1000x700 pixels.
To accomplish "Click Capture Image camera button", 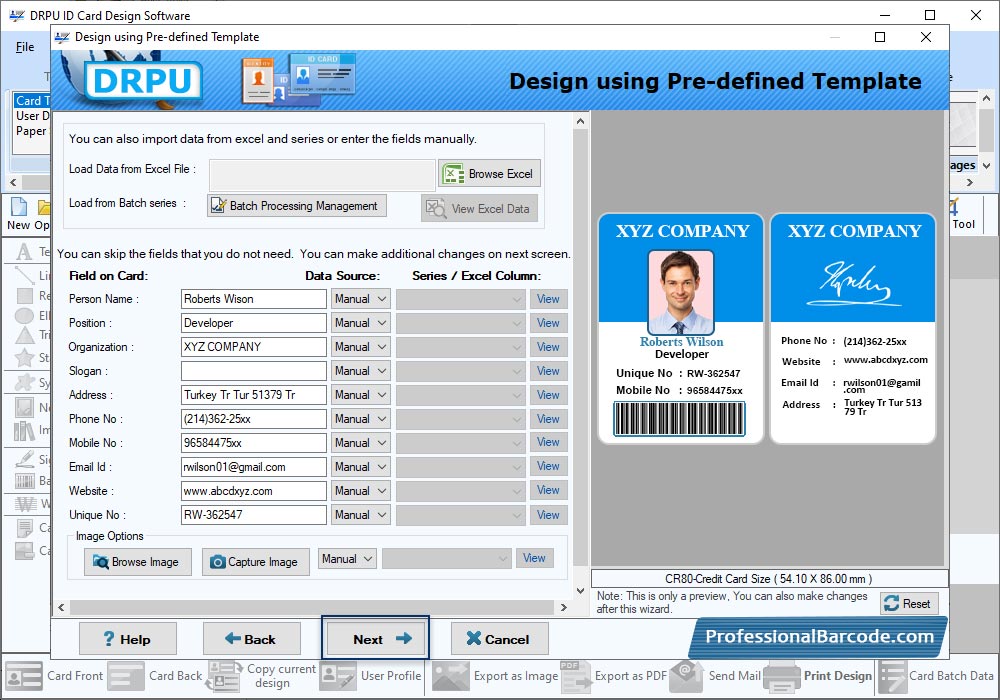I will point(256,562).
